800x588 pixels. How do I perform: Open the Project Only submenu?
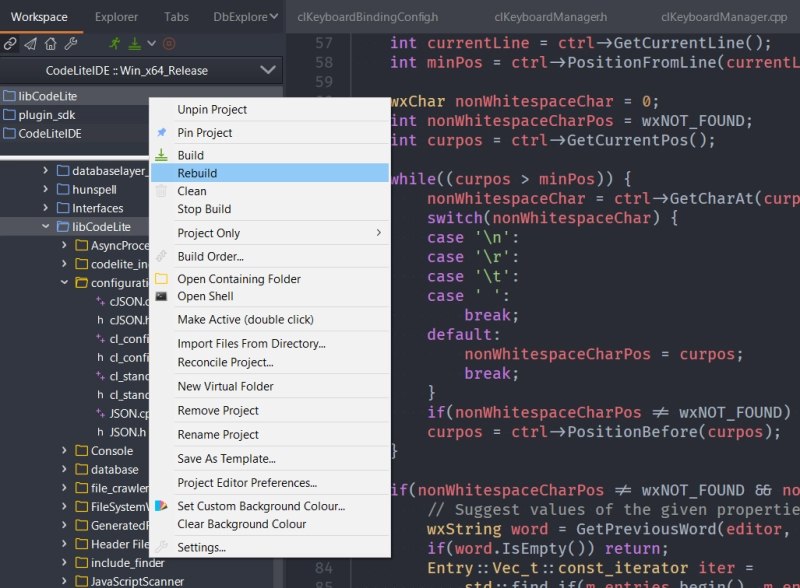click(270, 233)
